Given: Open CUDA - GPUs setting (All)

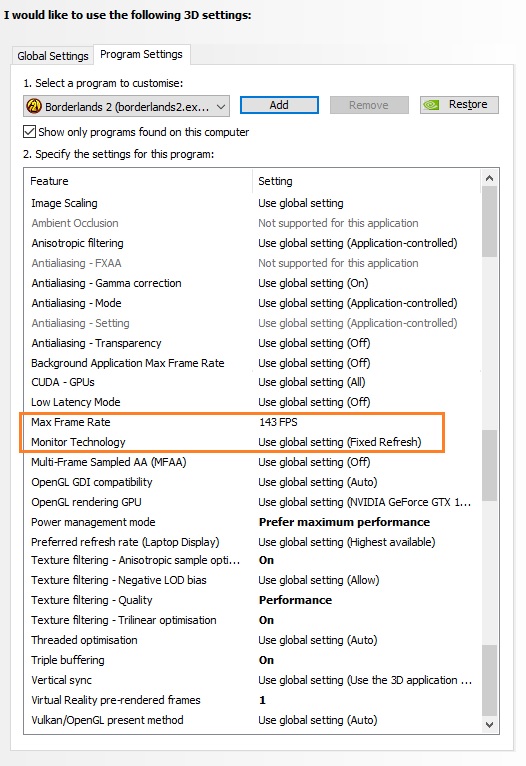Looking at the screenshot, I should 312,383.
